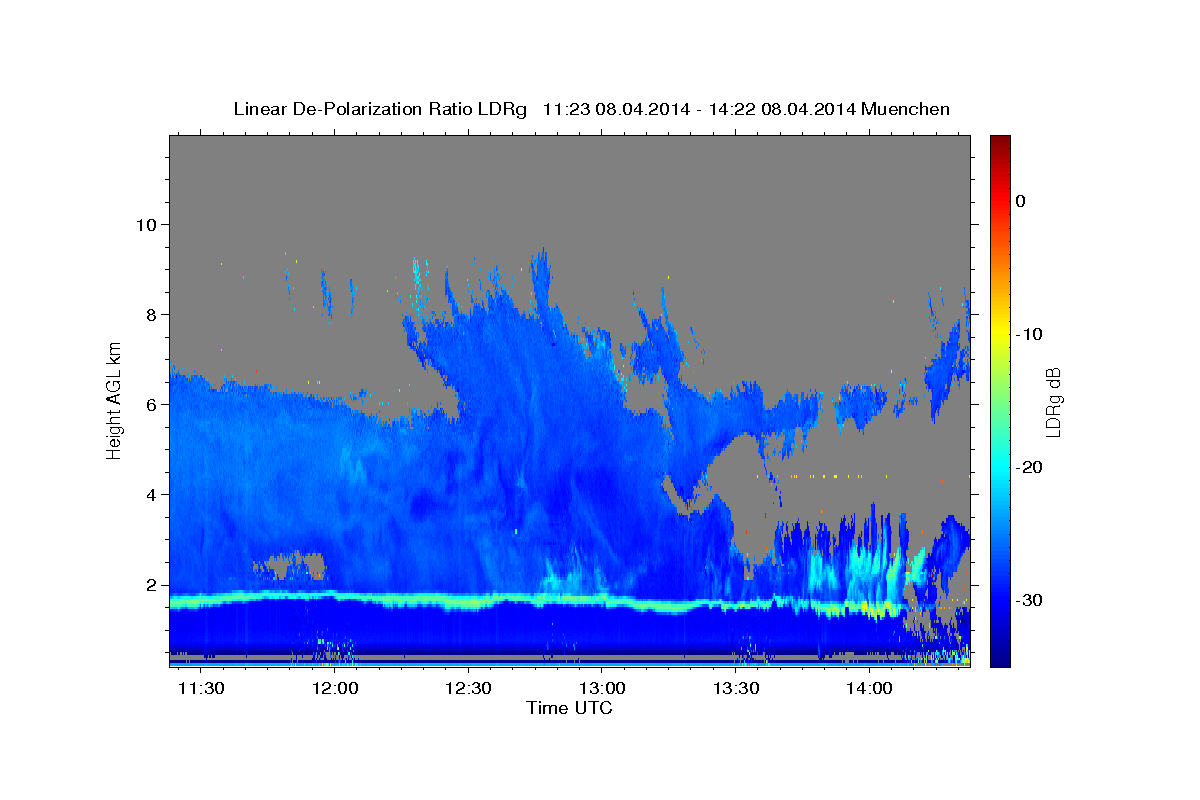Select the 11:30 time tick label
Viewport: 1200px width, 800px height.
(202, 689)
